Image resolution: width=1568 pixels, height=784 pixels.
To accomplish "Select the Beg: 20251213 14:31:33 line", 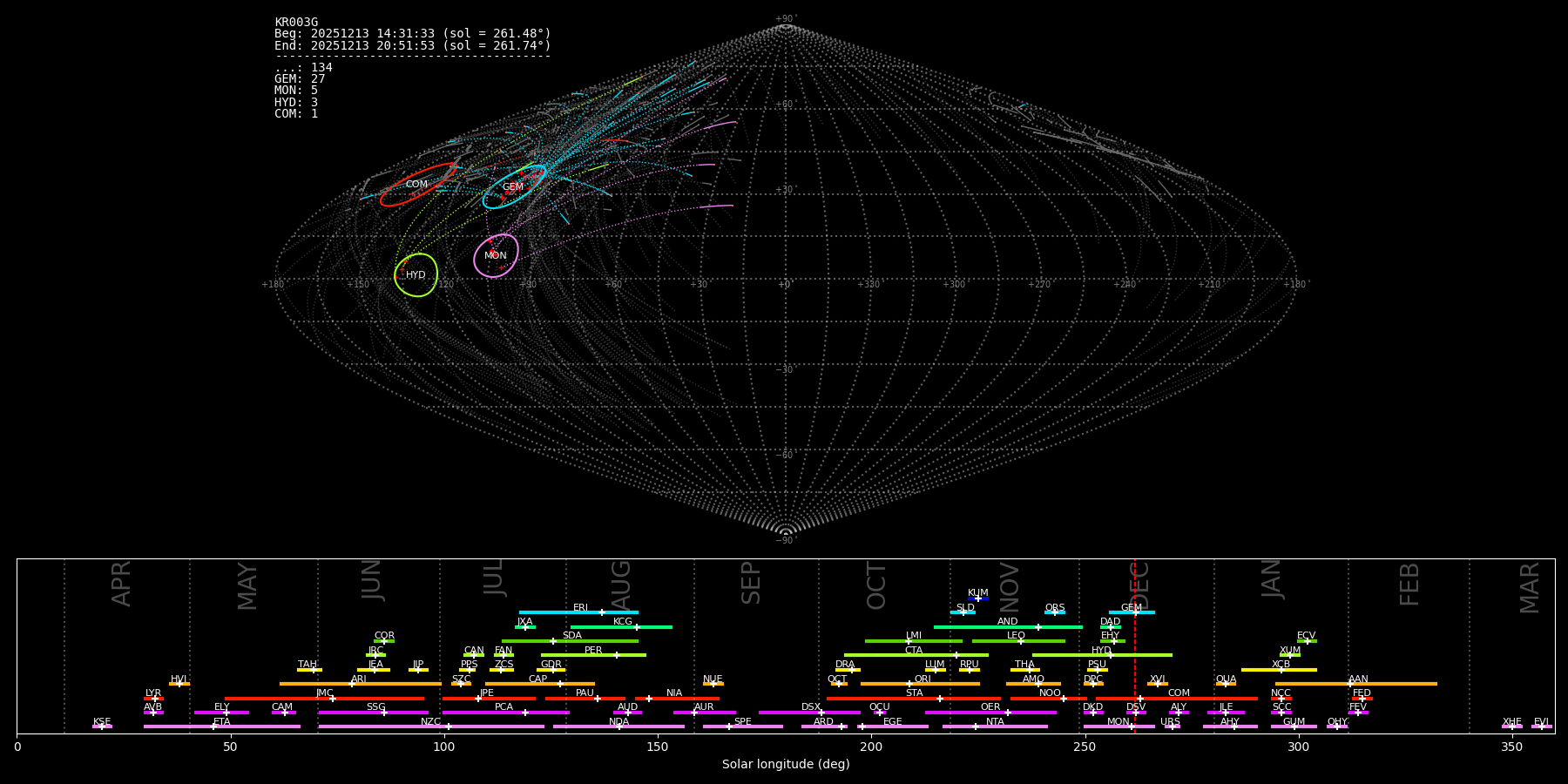I will pyautogui.click(x=413, y=34).
